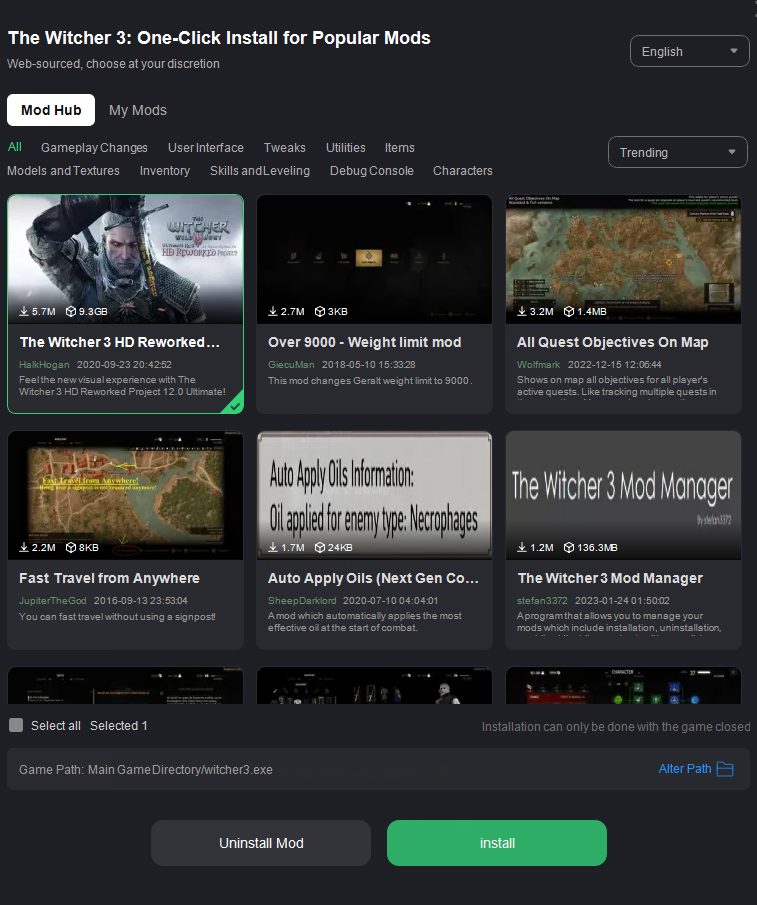This screenshot has width=757, height=905.
Task: Filter by User Interface category
Action: (x=205, y=148)
